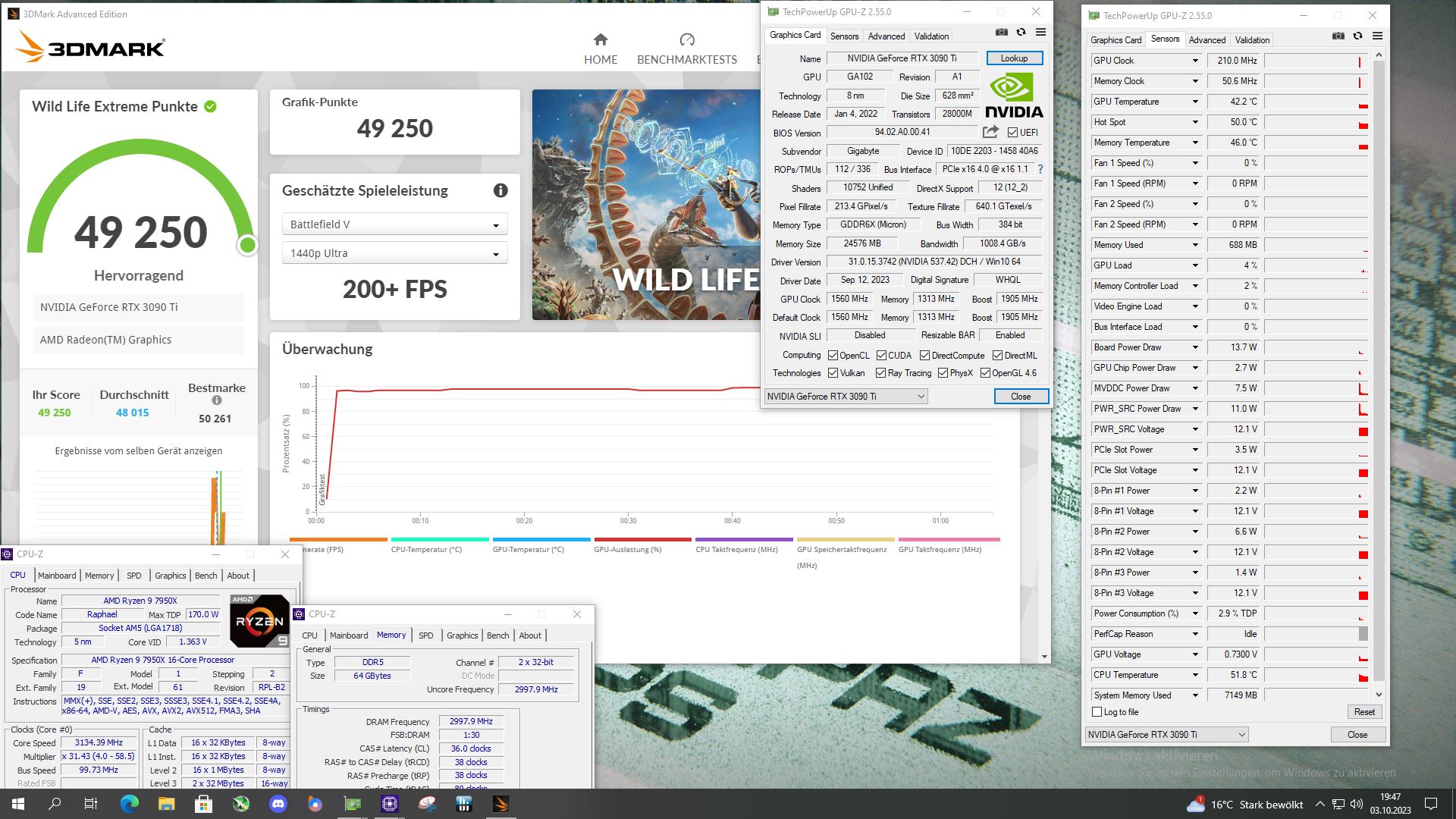Show info for Geschätzte Spieleleistung

pos(500,190)
